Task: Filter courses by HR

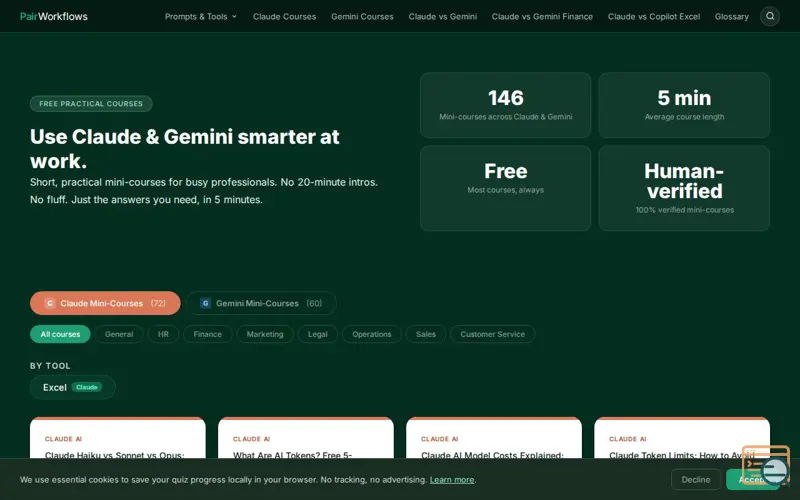Action: click(163, 334)
